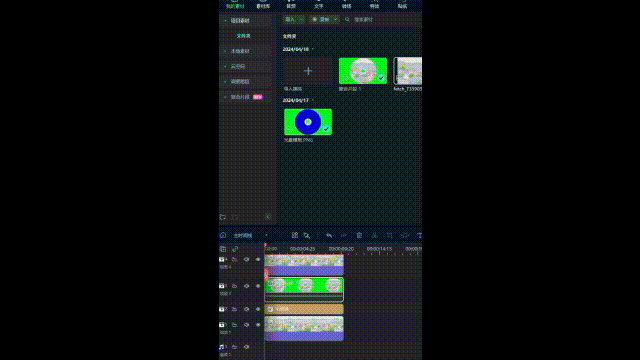Click the plus tile to import media

308,71
